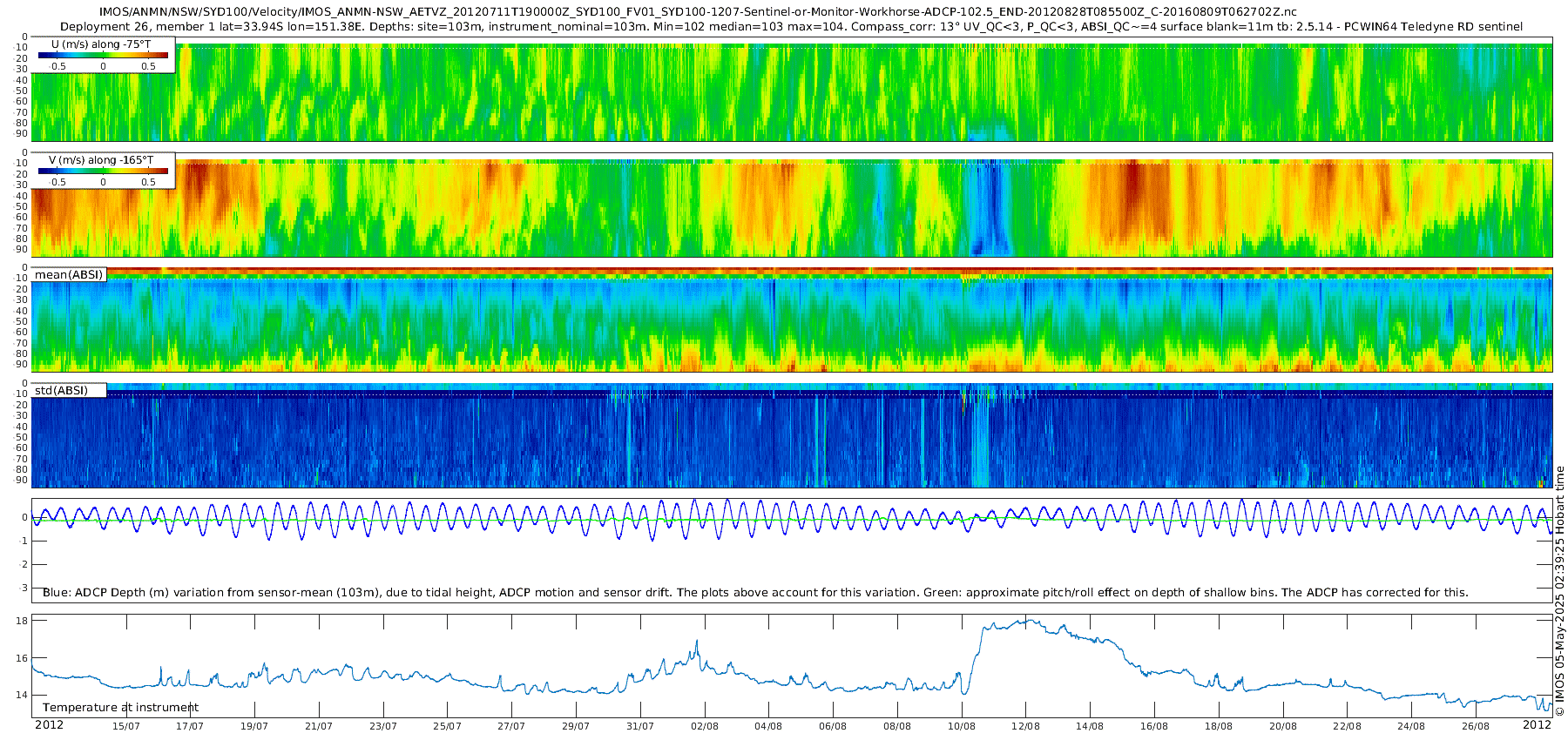Viewport: 1568px width, 740px height.
Task: Click the 17/07 date tick label
Action: click(190, 726)
